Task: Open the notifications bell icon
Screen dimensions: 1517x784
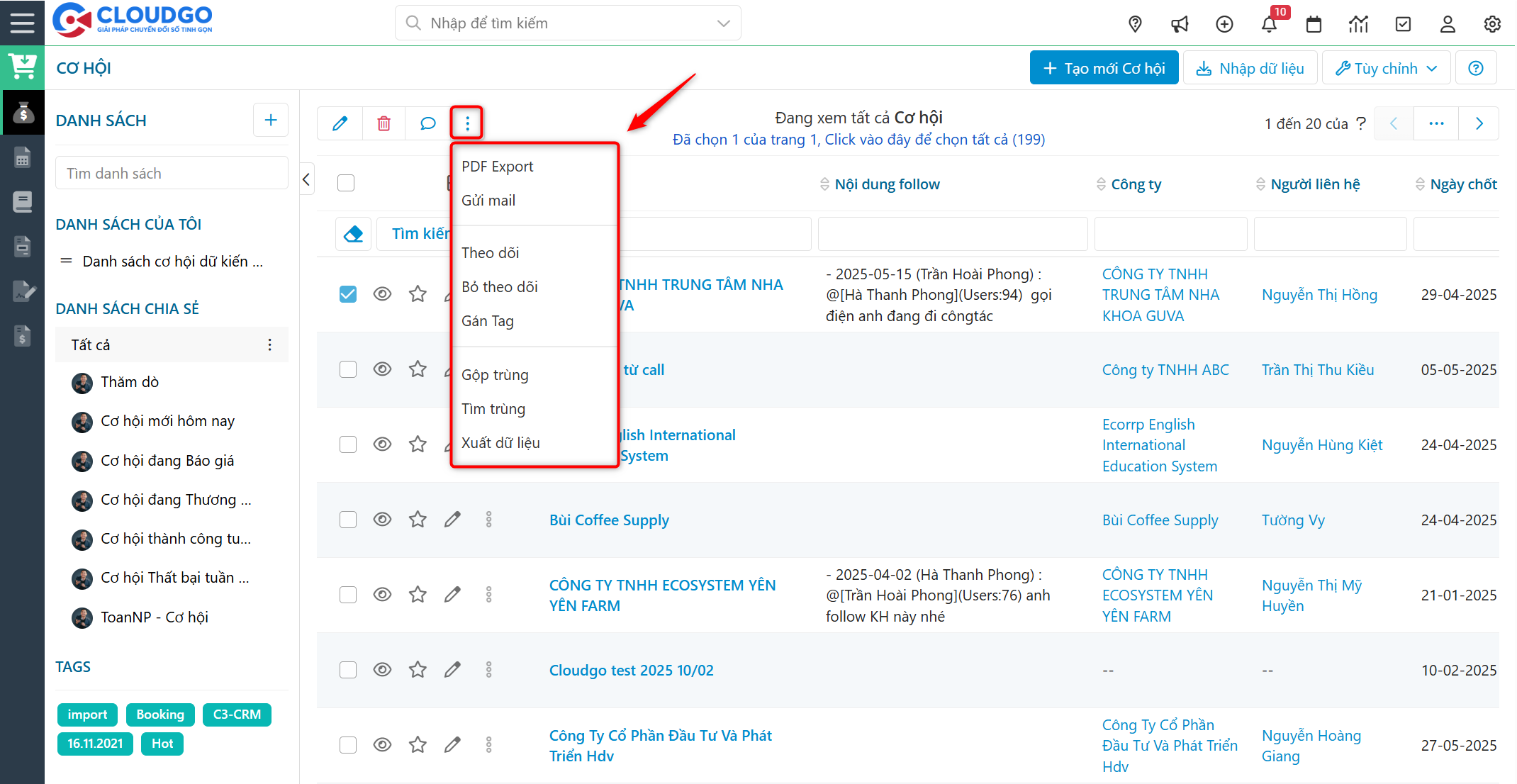Action: (1269, 24)
